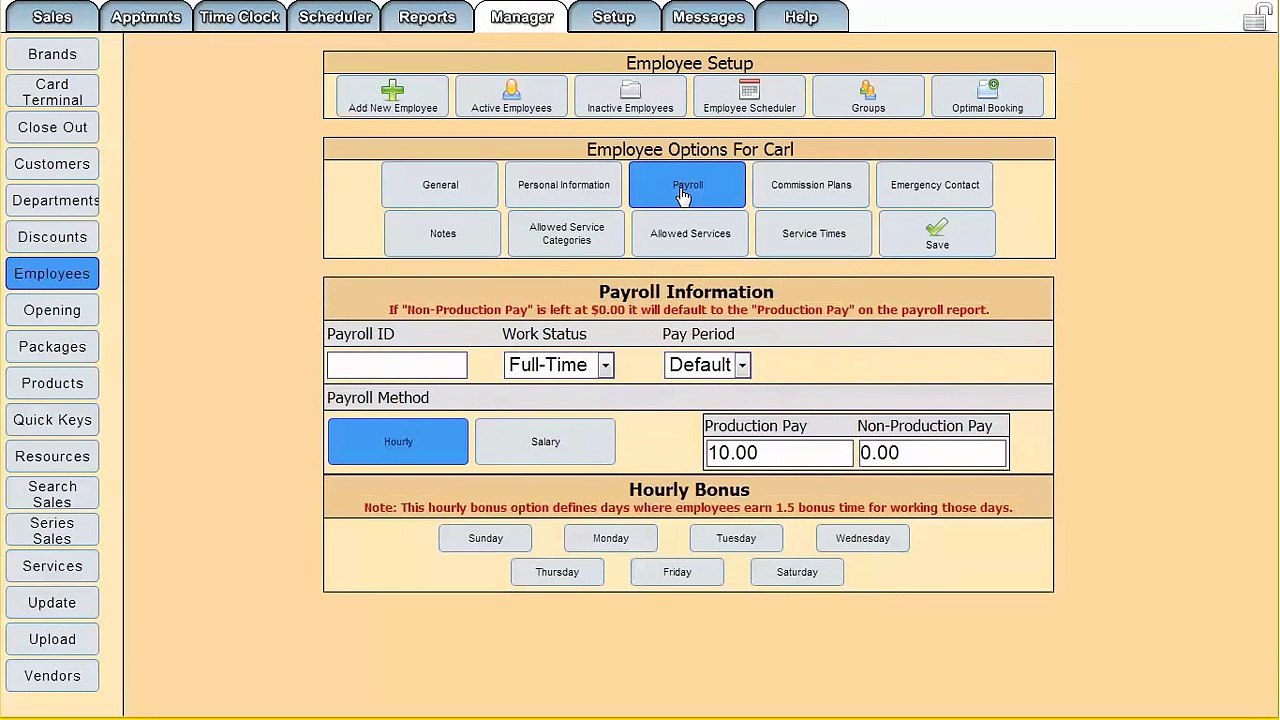
Task: Select Hourly payroll method
Action: pyautogui.click(x=398, y=442)
